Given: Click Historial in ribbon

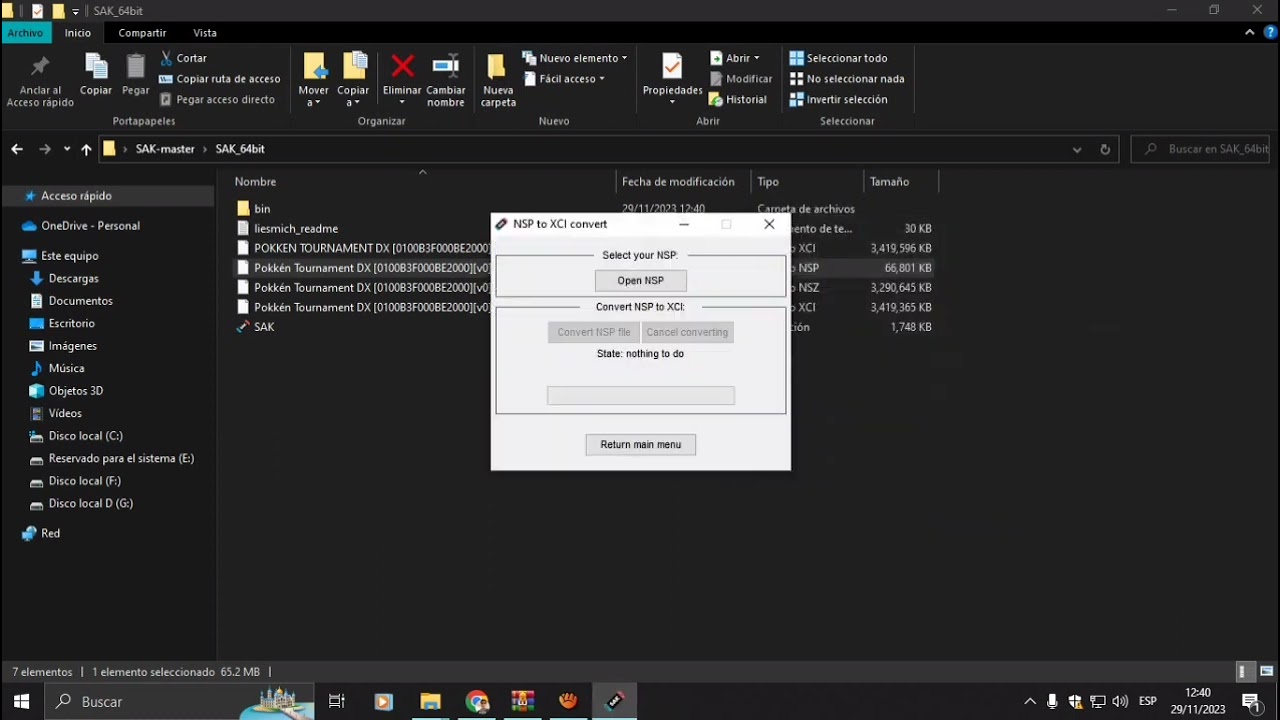Looking at the screenshot, I should pyautogui.click(x=738, y=99).
